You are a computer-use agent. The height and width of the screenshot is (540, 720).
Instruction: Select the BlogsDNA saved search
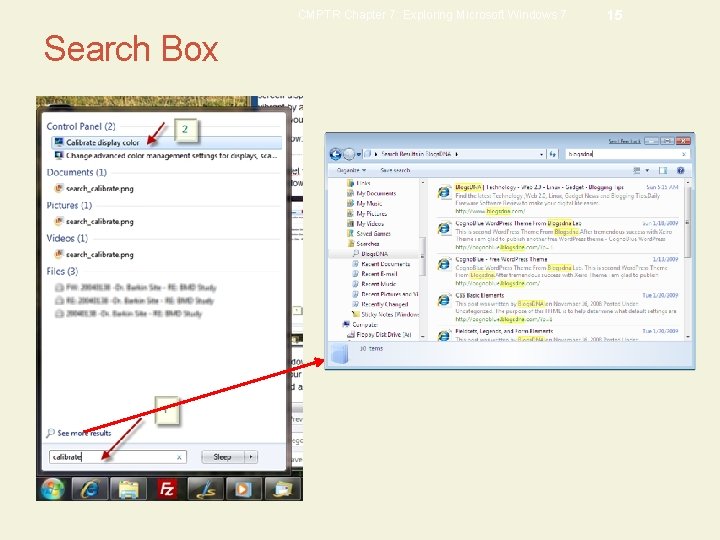pyautogui.click(x=374, y=254)
